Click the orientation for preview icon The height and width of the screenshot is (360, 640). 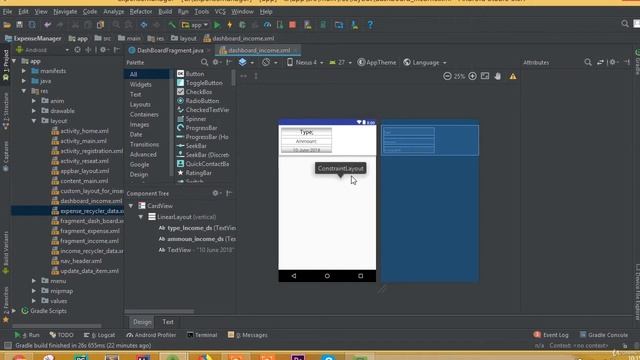[x=266, y=62]
